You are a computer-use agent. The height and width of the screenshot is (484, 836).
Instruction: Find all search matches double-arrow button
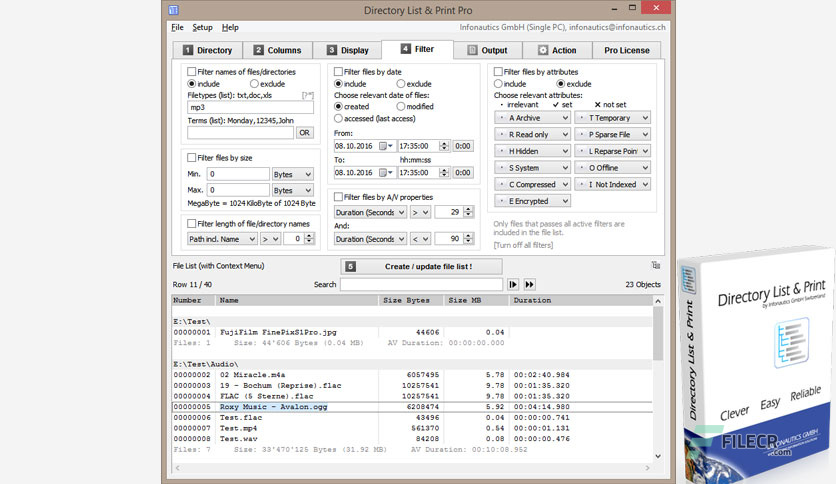pyautogui.click(x=529, y=285)
